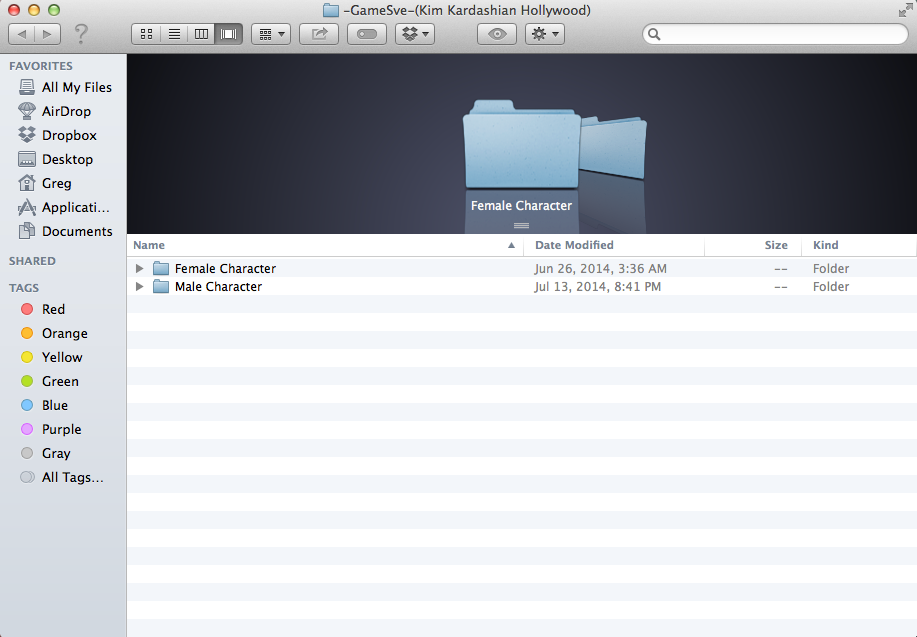Select the Green tag
Viewport: 917px width, 637px height.
click(x=49, y=381)
